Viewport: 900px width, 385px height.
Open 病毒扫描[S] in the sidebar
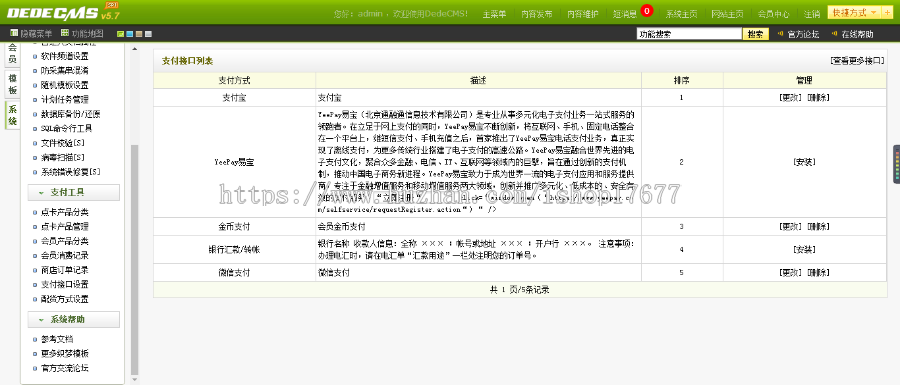point(63,157)
